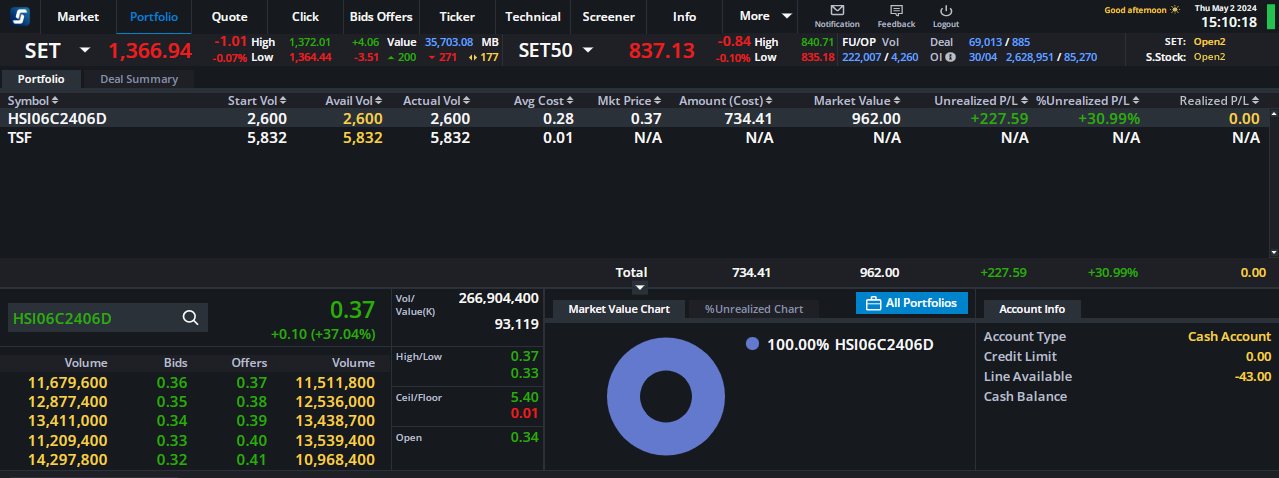Open the Notification envelope icon
Image resolution: width=1279 pixels, height=478 pixels.
[837, 11]
